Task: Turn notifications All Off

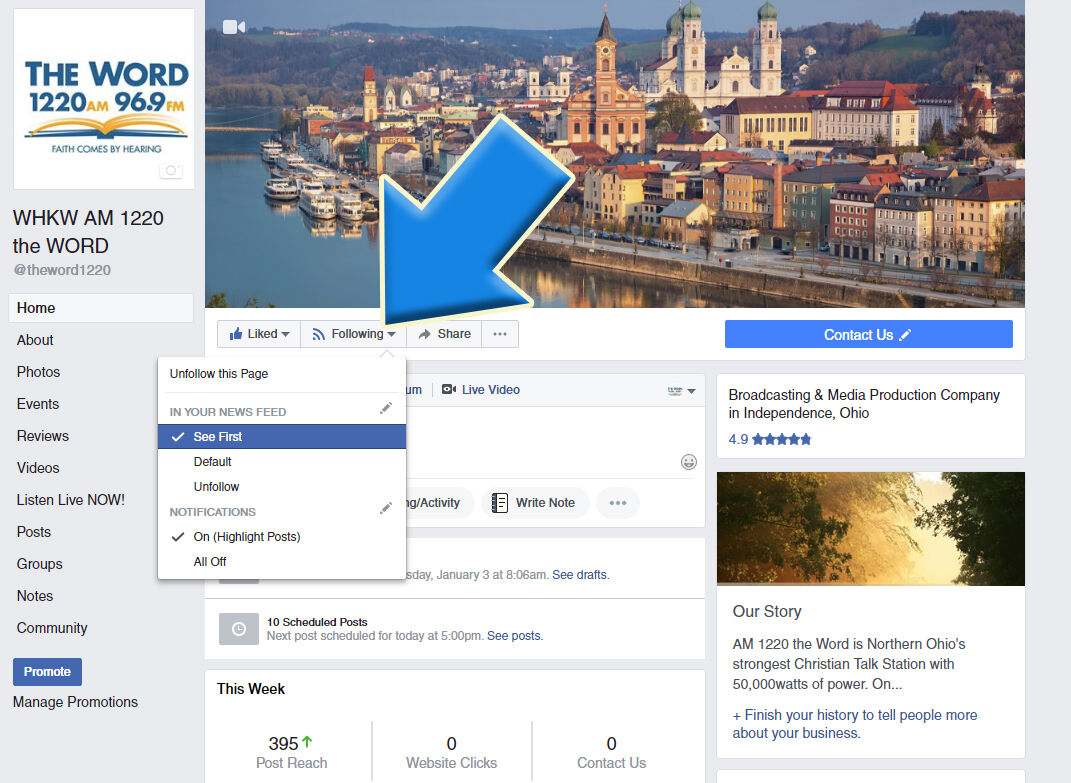Action: click(210, 562)
